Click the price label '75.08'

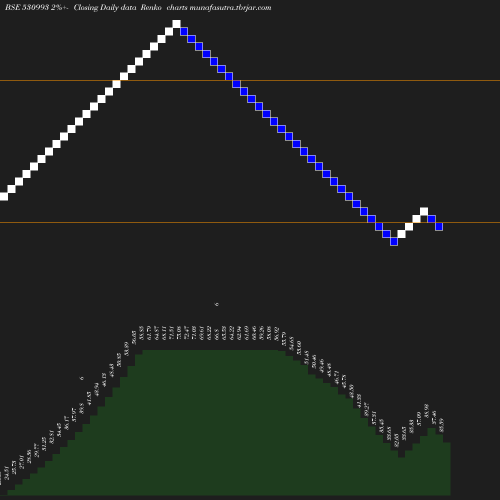point(179,333)
